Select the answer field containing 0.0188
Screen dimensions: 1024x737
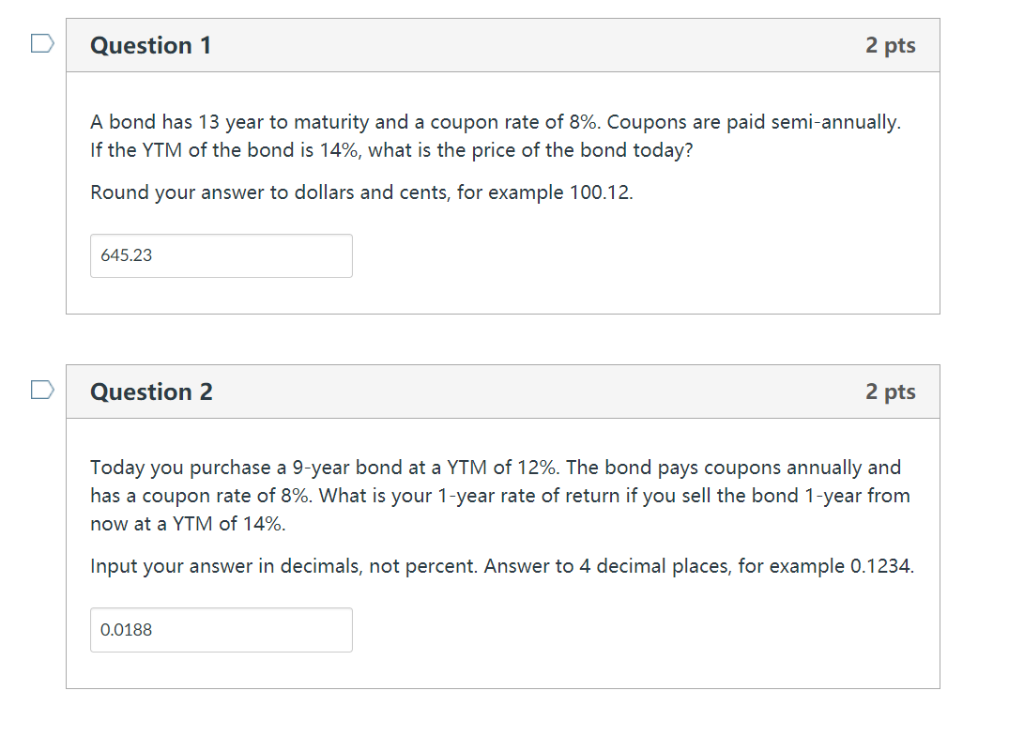[x=221, y=630]
